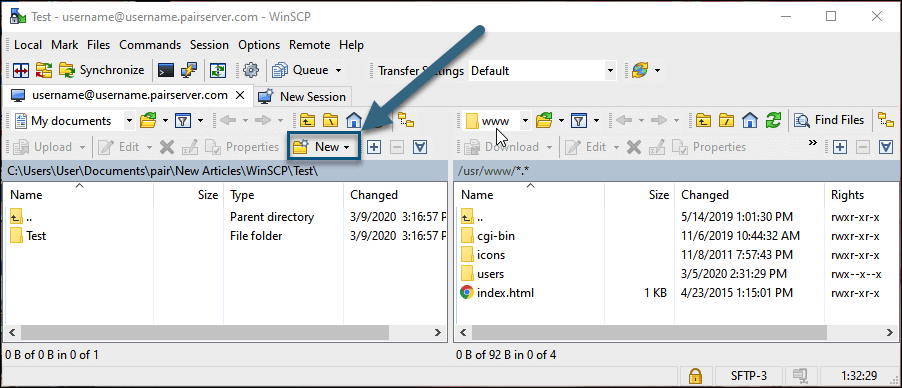The image size is (902, 388).
Task: Go to remote parent directory icon
Action: point(704,120)
